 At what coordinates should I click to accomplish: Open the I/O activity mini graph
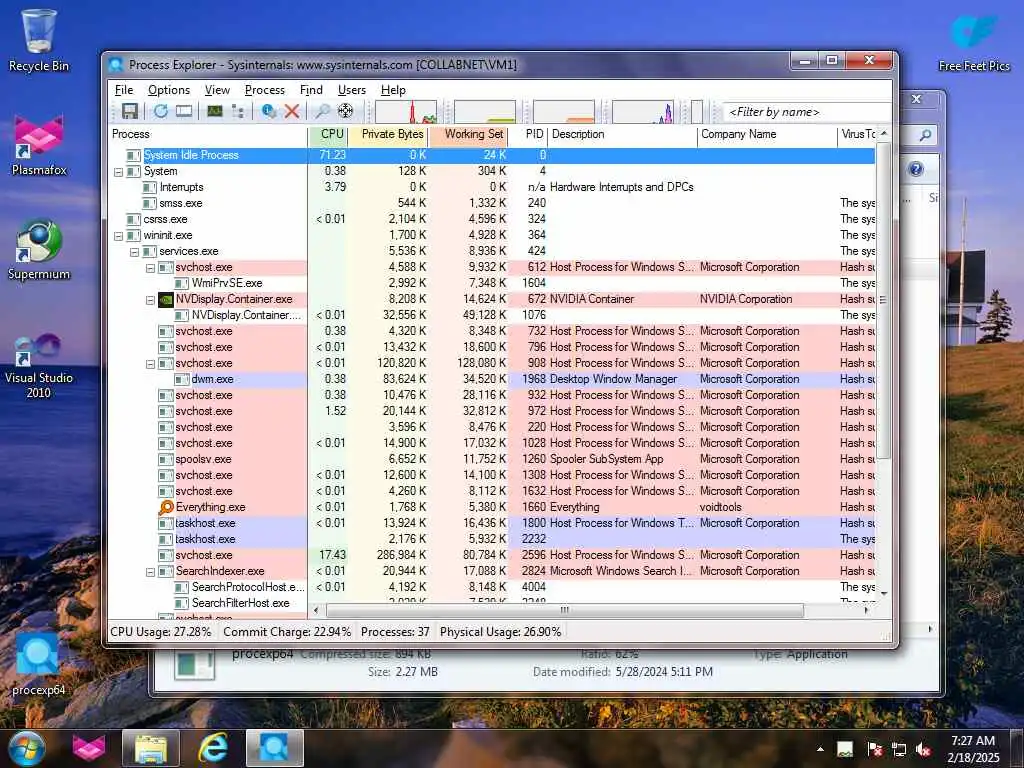coord(643,112)
